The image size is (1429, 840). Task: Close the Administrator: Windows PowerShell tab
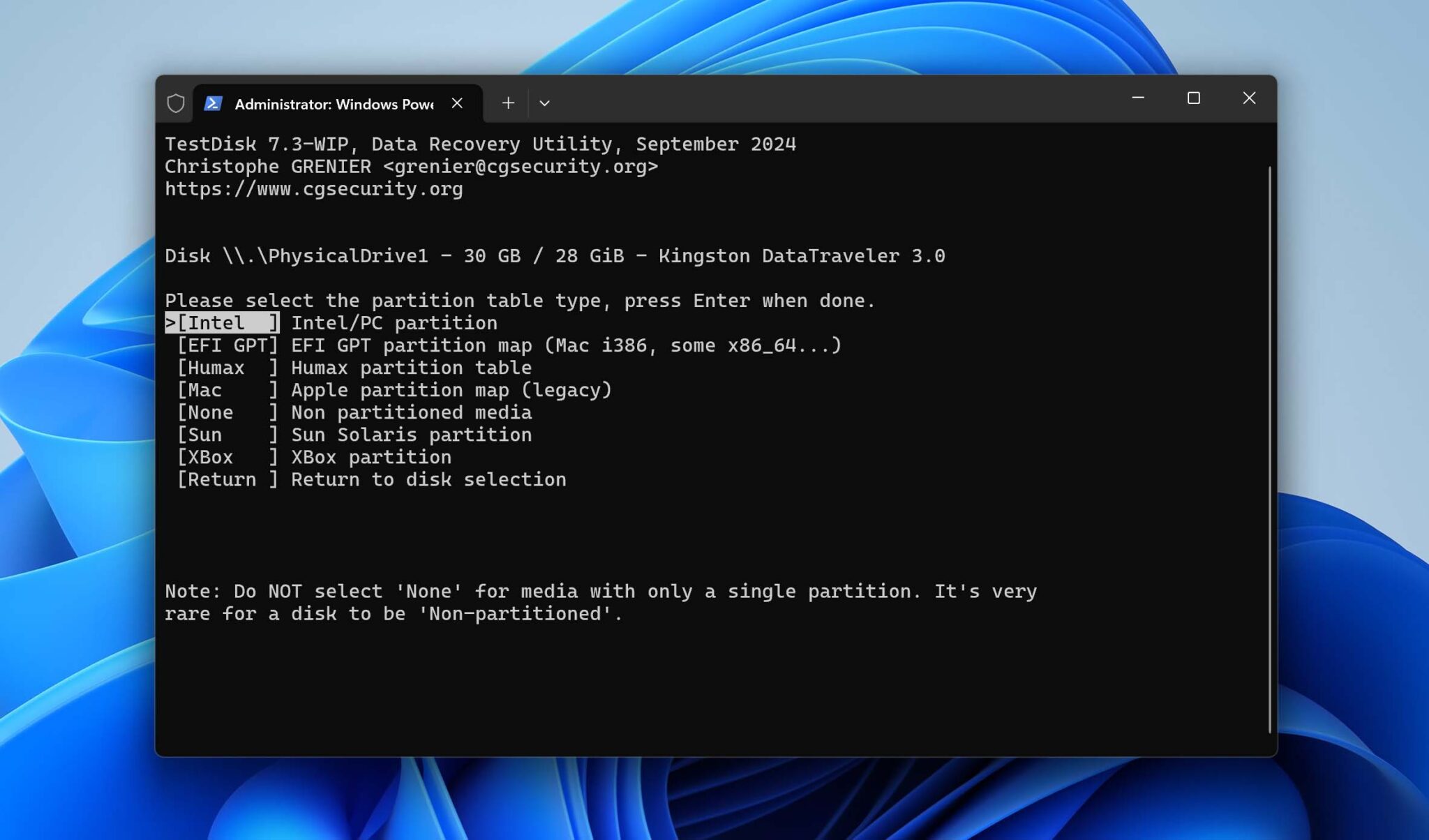(458, 103)
